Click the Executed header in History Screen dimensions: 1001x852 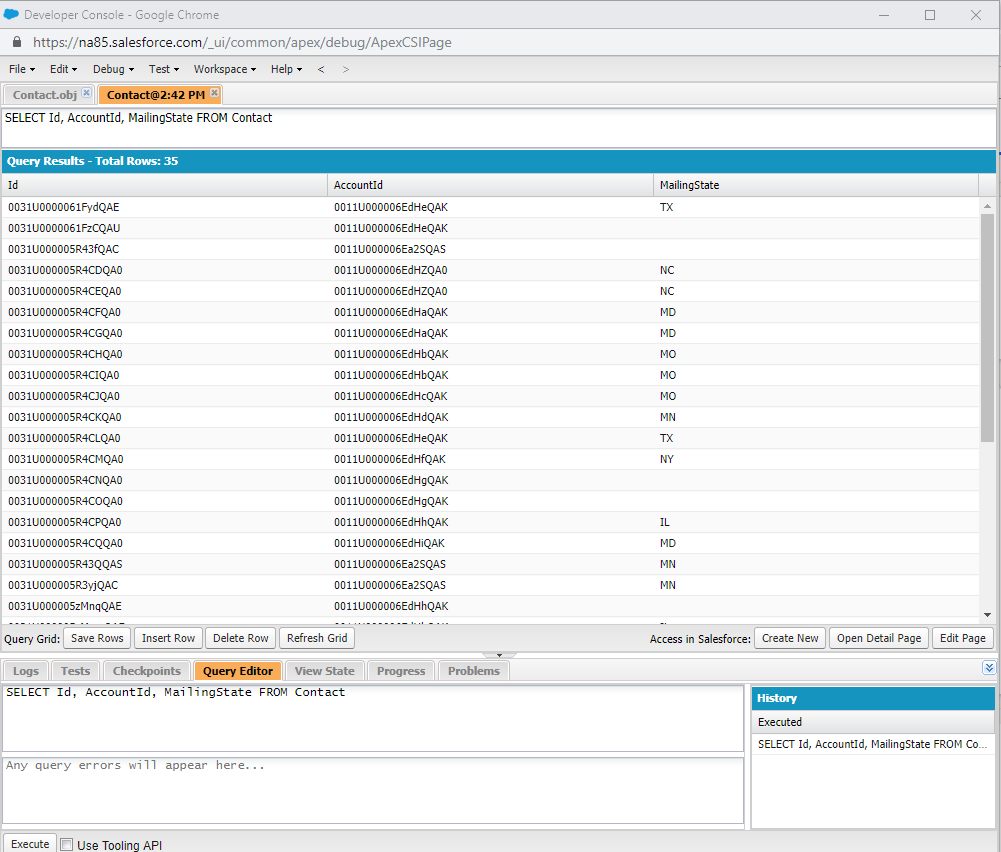873,722
